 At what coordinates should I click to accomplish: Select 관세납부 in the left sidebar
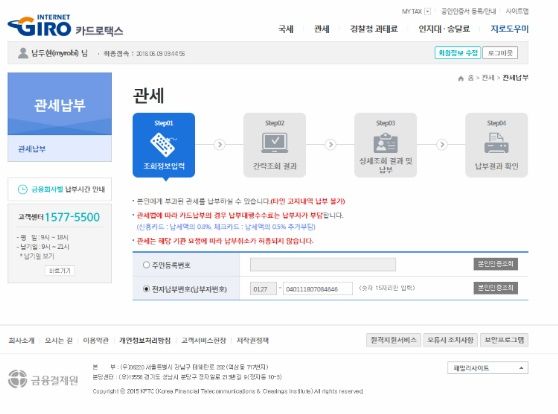[x=32, y=149]
